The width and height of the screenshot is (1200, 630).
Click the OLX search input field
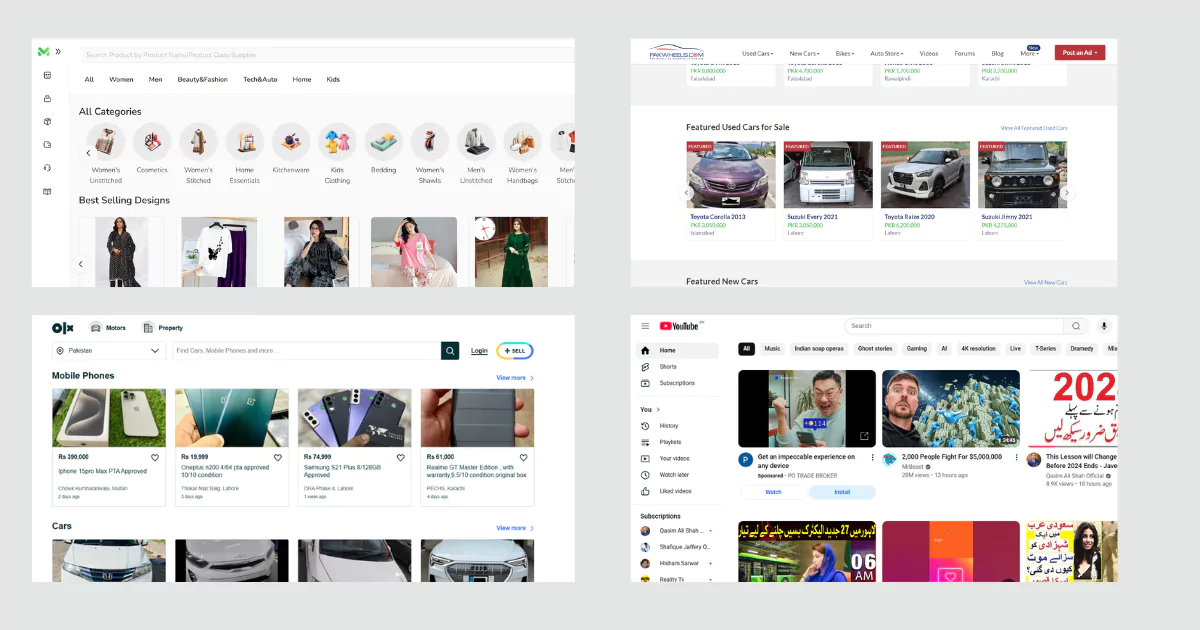coord(306,351)
